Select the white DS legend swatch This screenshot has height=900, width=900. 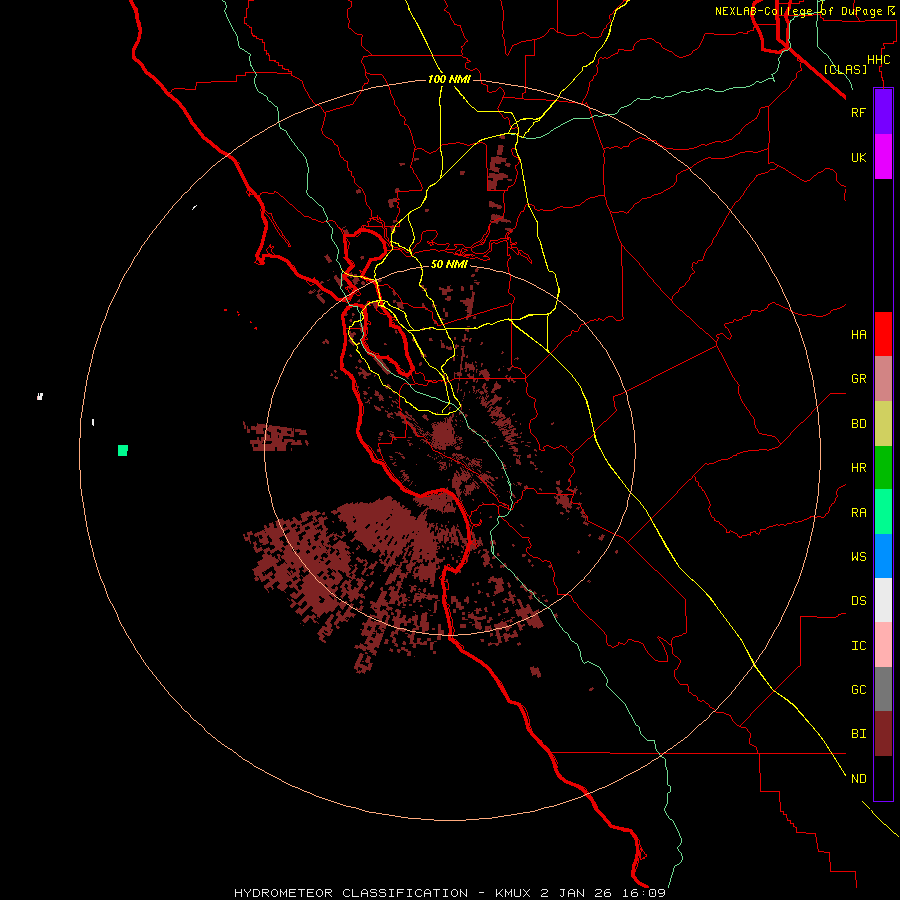tap(883, 600)
